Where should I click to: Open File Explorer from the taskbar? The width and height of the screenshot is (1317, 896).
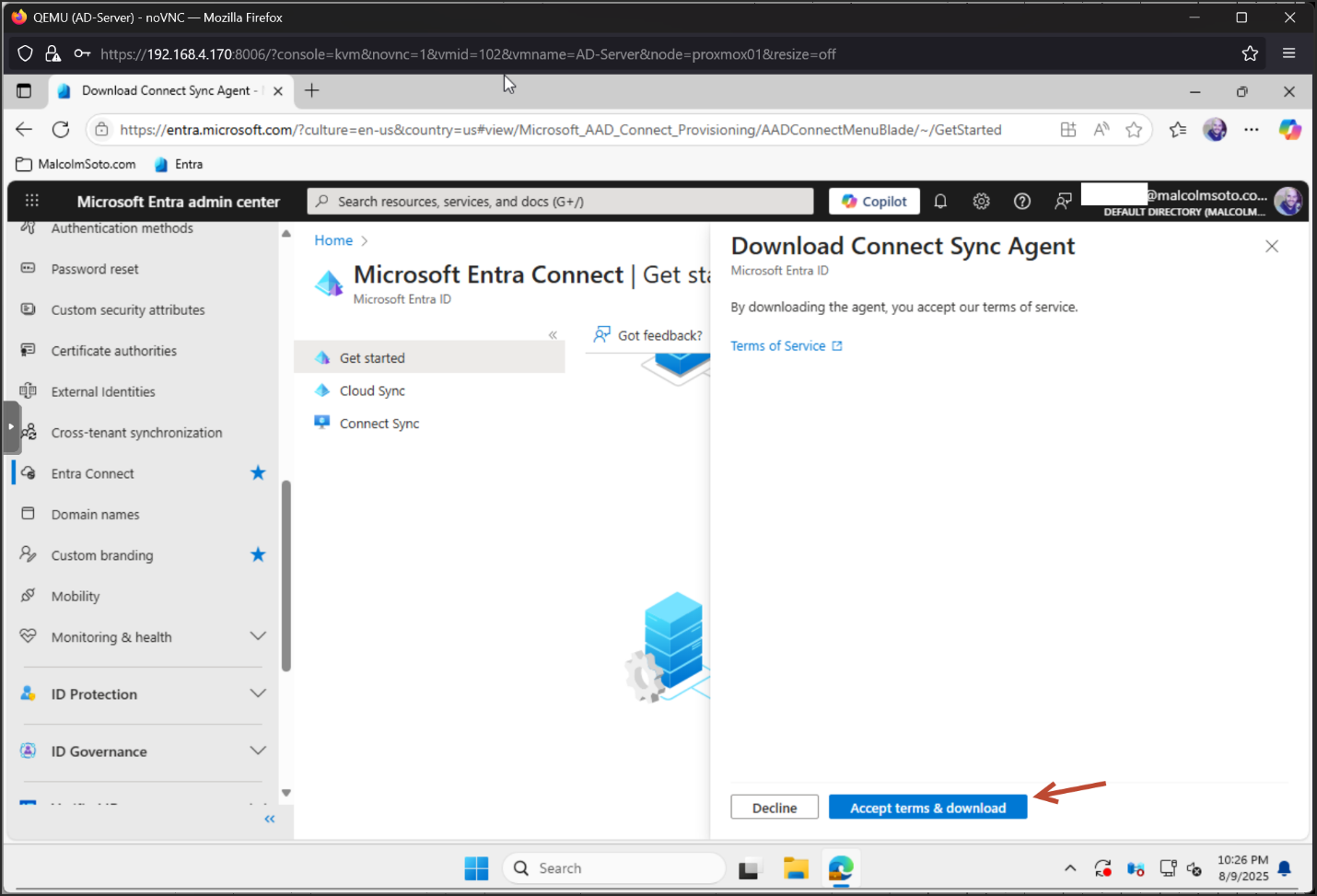pyautogui.click(x=796, y=868)
